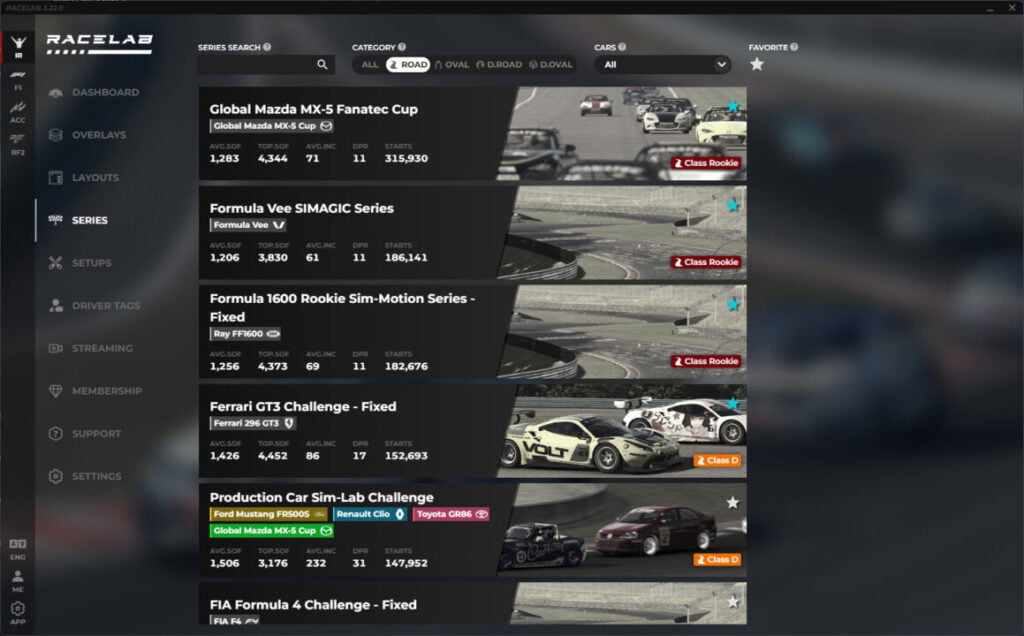Open Formula 1600 Rookie Sim-Motion Series title
Image resolution: width=1024 pixels, height=636 pixels.
[342, 308]
